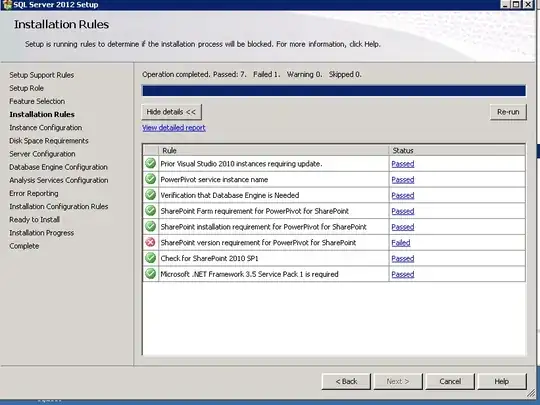Go to previous page with Back button

pos(346,381)
